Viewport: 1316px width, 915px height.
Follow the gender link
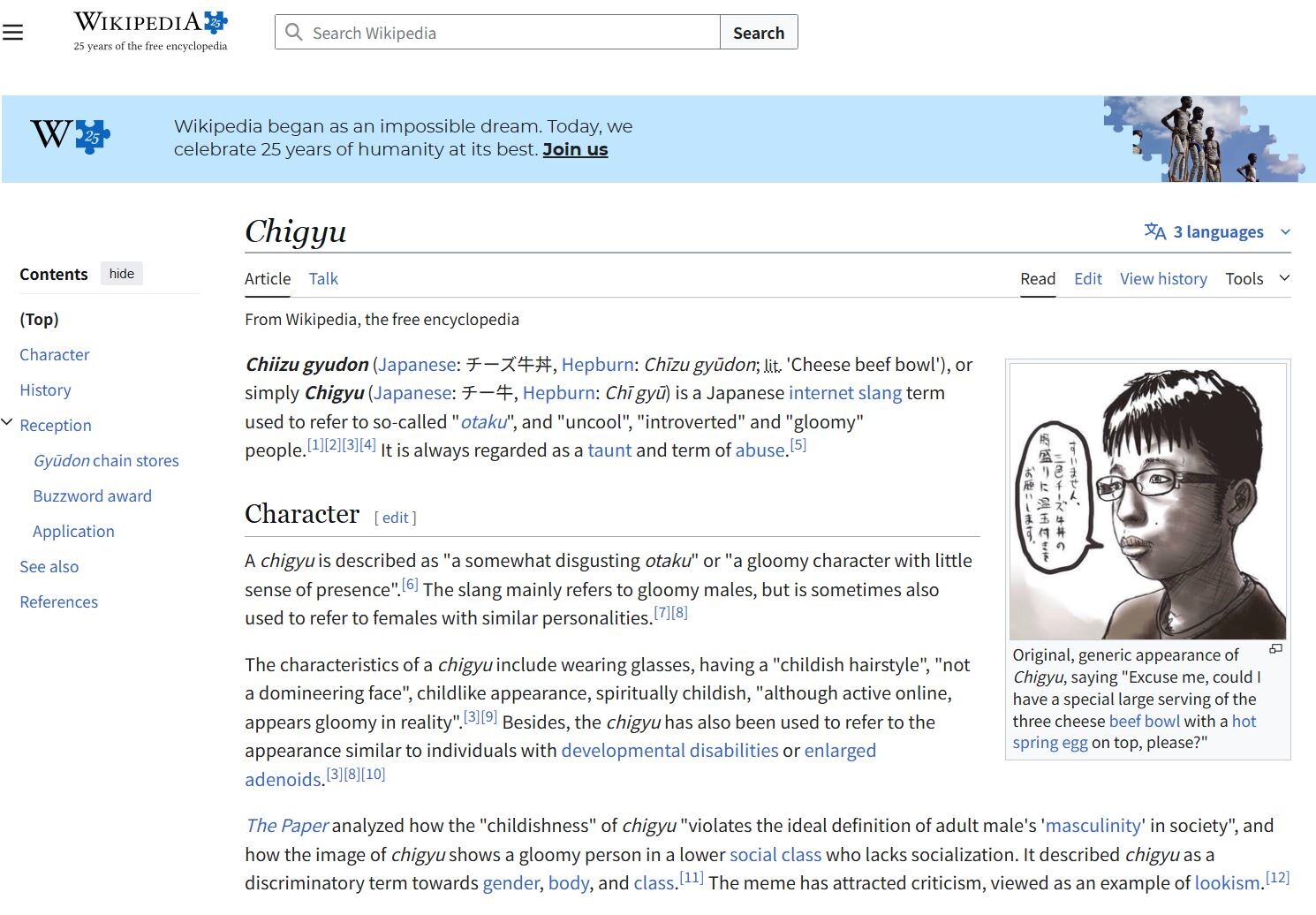click(511, 882)
